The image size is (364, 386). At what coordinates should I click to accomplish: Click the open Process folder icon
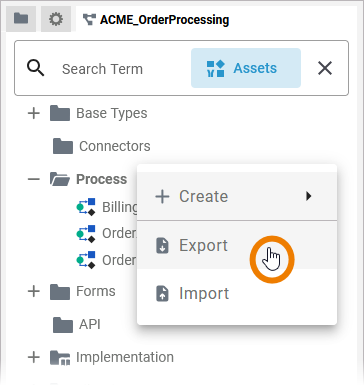tap(60, 179)
